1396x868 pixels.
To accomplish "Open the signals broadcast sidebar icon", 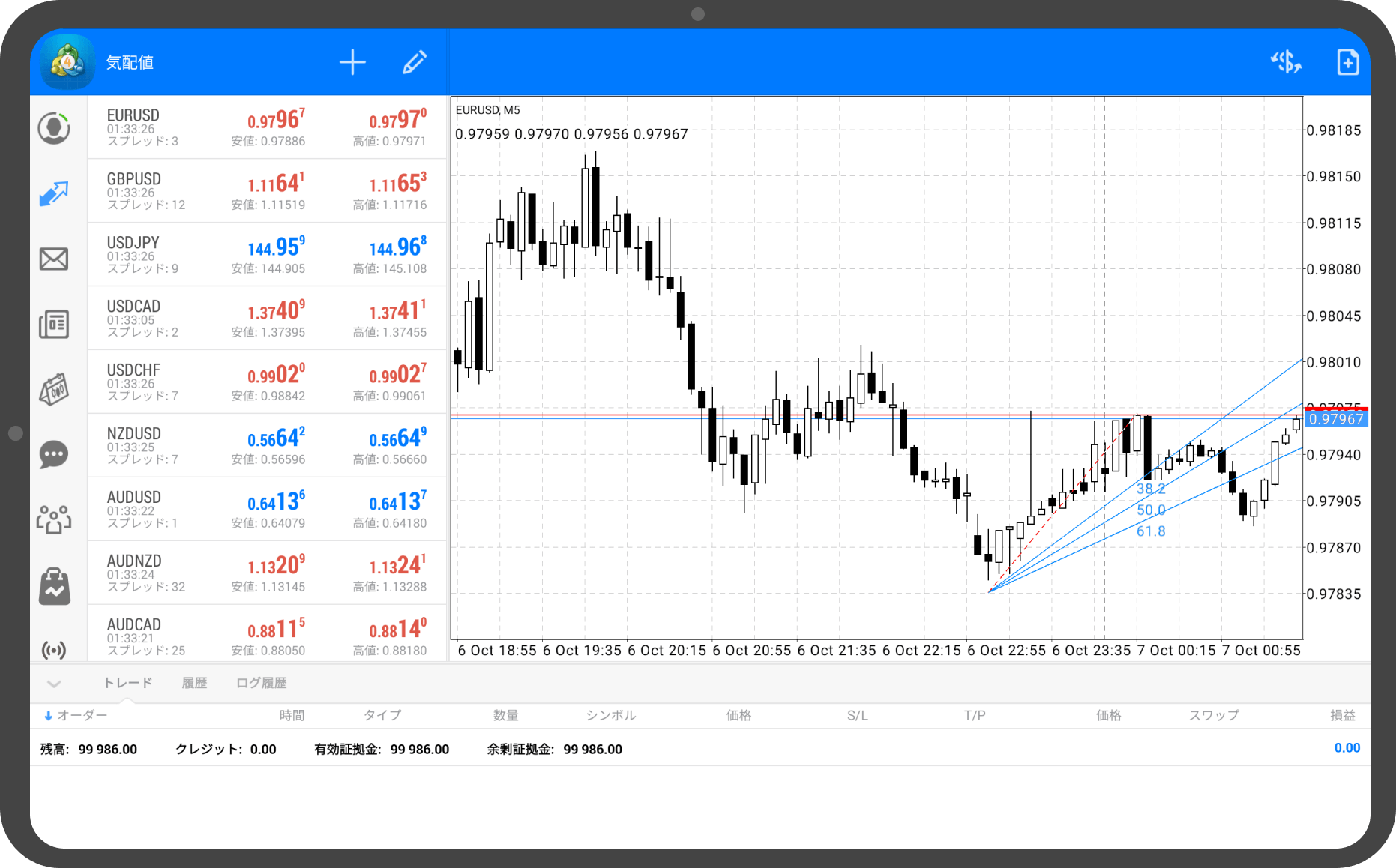I will (54, 649).
